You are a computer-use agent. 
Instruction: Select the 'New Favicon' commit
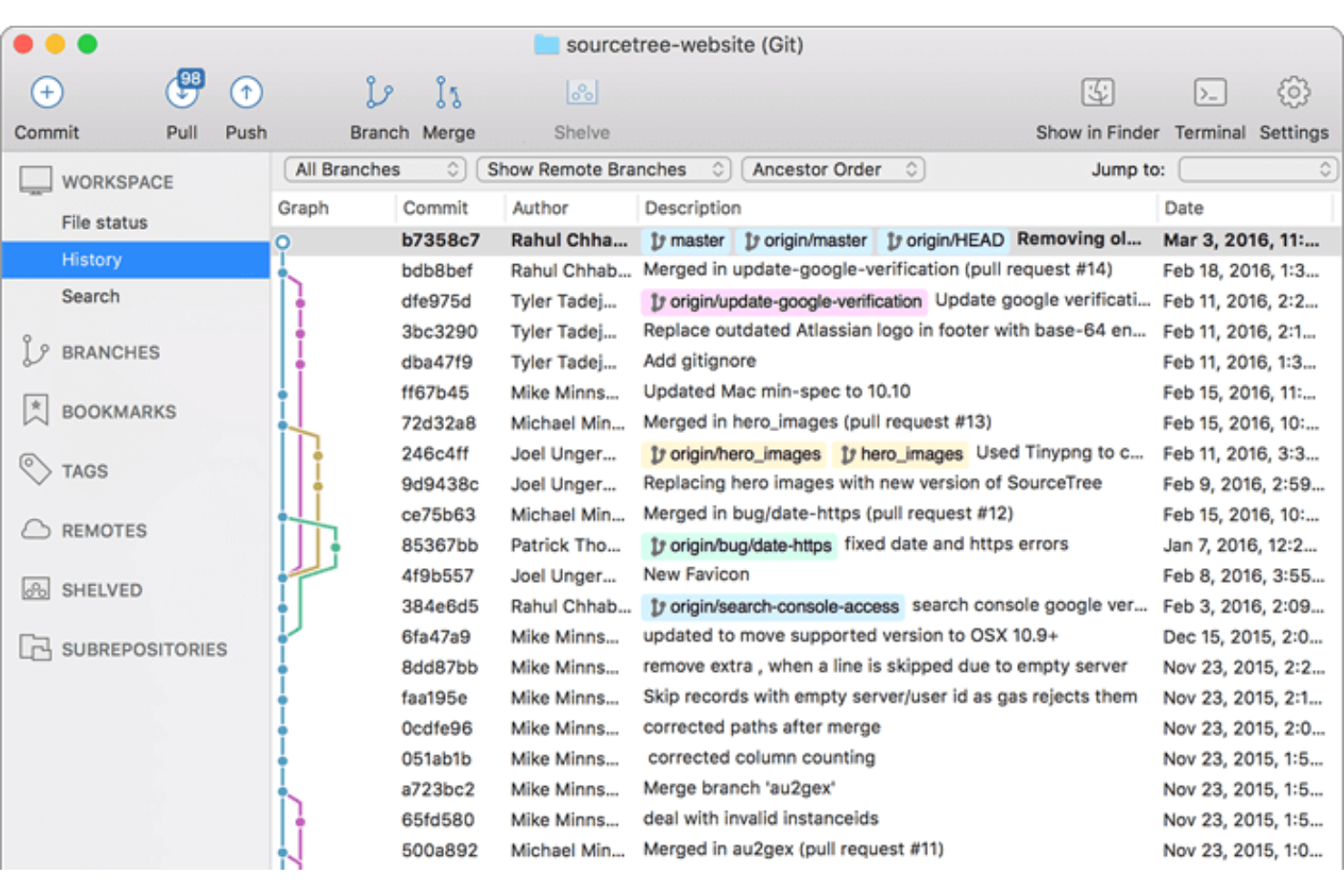click(806, 576)
